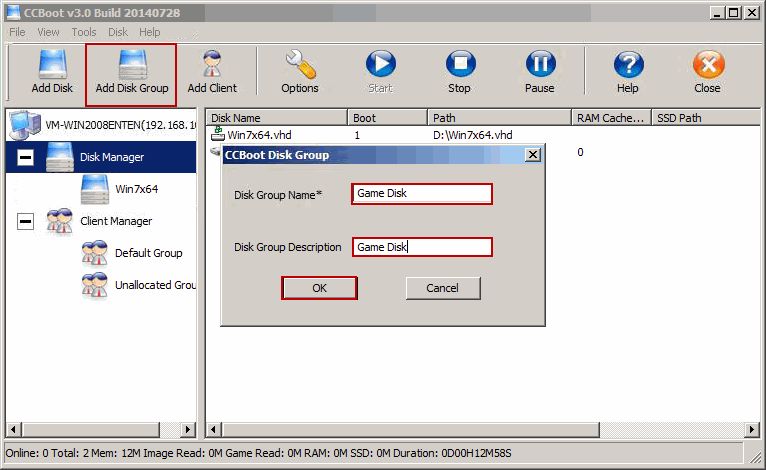Click the Add Disk toolbar icon
The width and height of the screenshot is (766, 470).
click(52, 64)
